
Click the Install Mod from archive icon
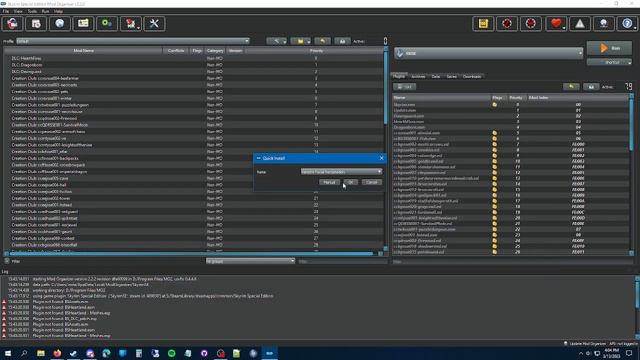click(36, 24)
